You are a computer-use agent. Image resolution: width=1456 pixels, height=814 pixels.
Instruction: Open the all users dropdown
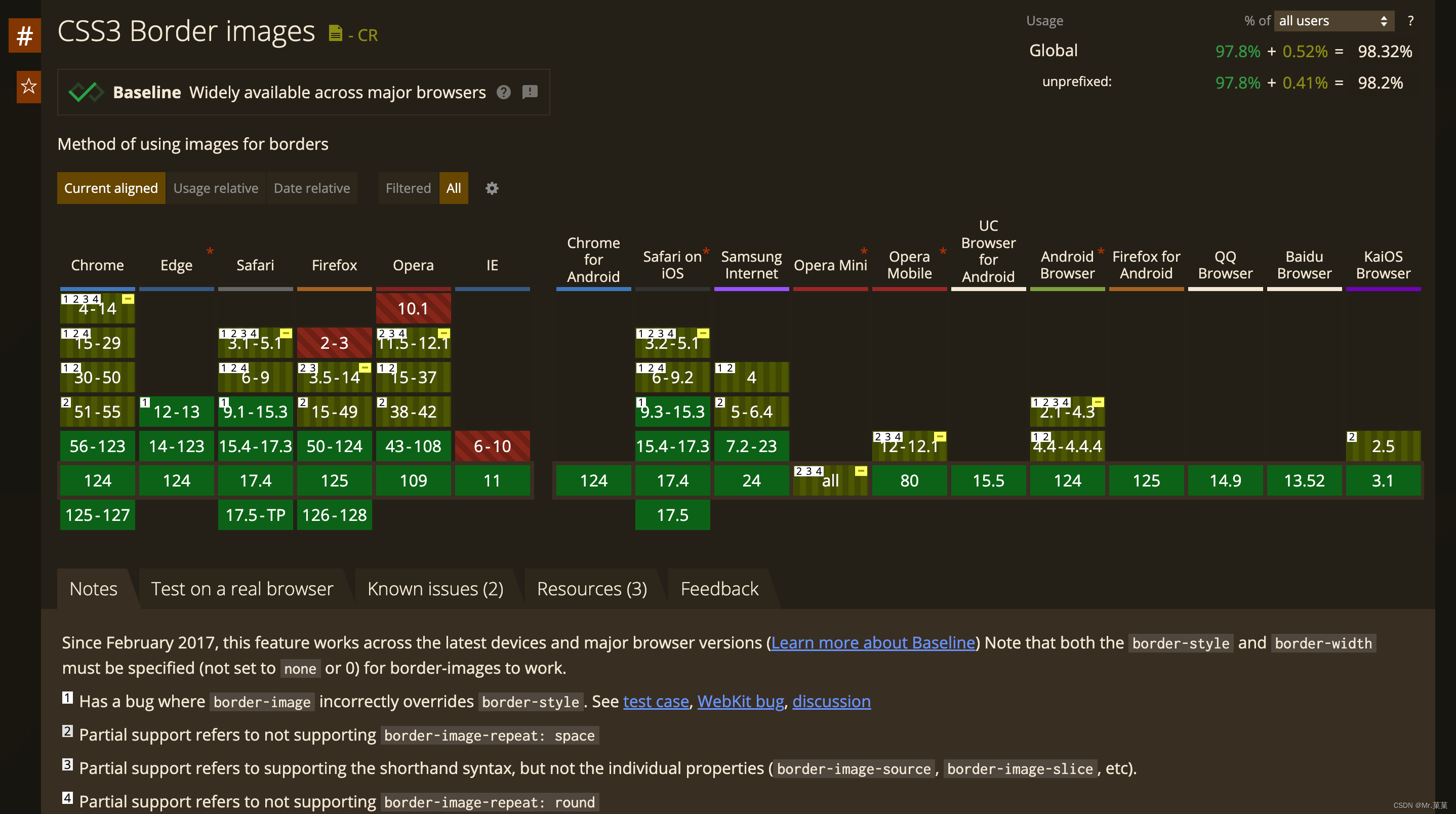1333,21
